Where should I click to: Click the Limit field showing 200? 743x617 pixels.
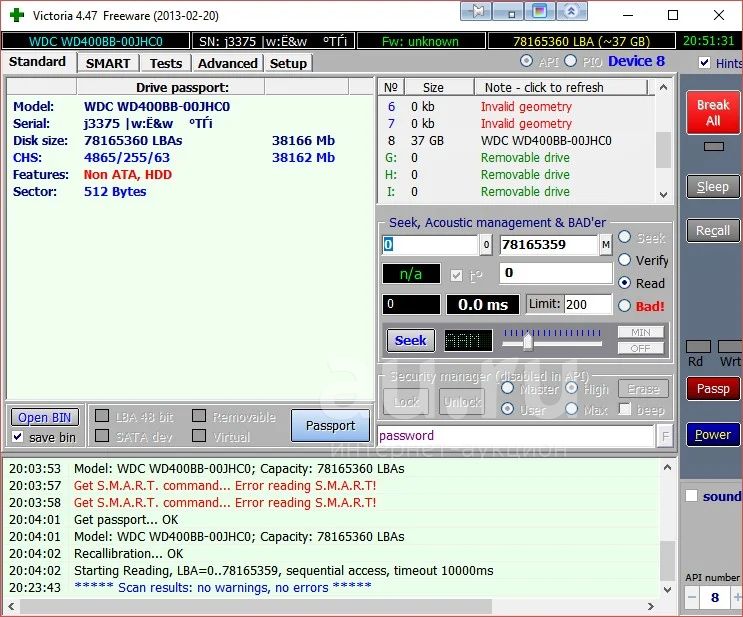click(588, 304)
